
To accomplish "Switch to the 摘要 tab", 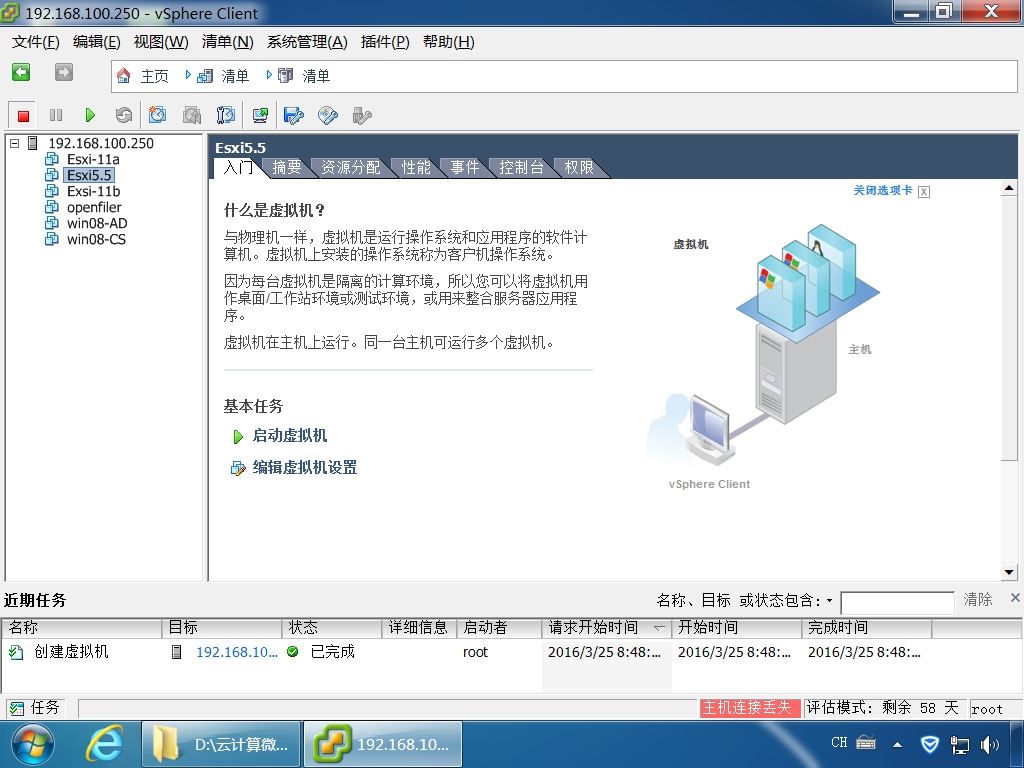I will [x=287, y=167].
